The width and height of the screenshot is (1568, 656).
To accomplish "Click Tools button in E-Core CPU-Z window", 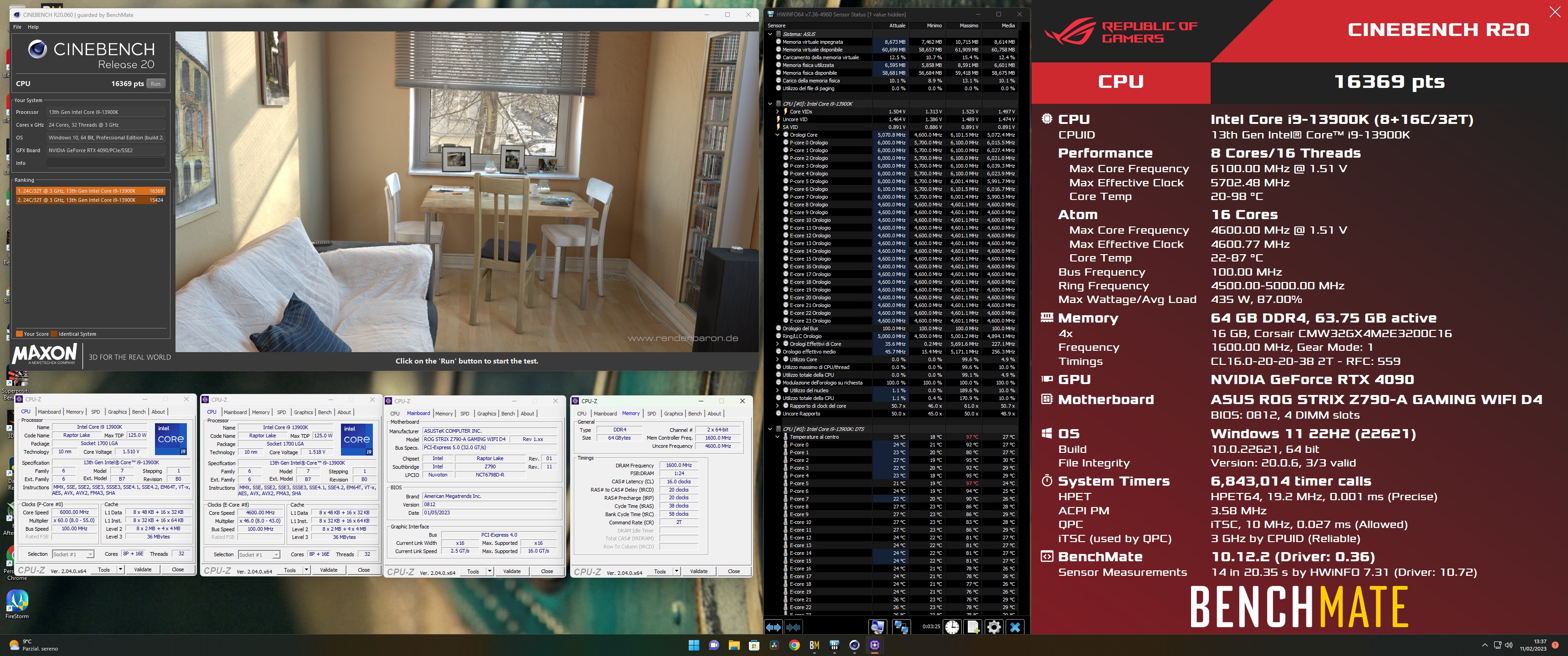I will (x=290, y=570).
